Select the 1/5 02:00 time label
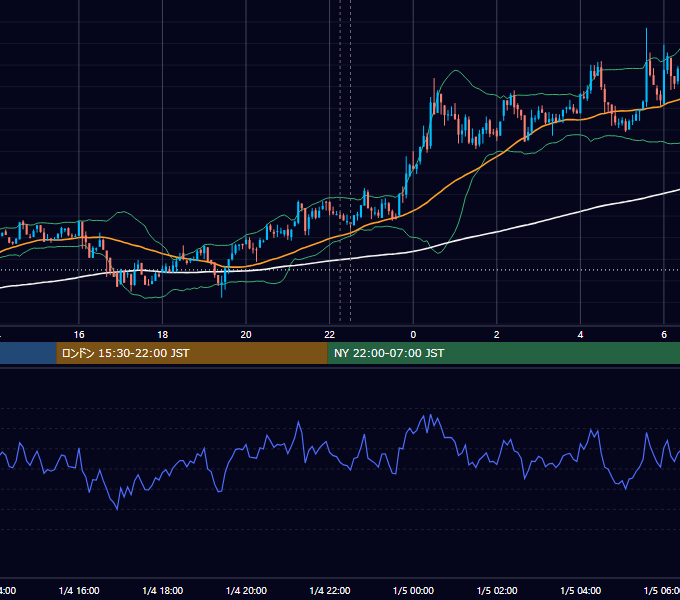680x600 pixels. tap(497, 590)
